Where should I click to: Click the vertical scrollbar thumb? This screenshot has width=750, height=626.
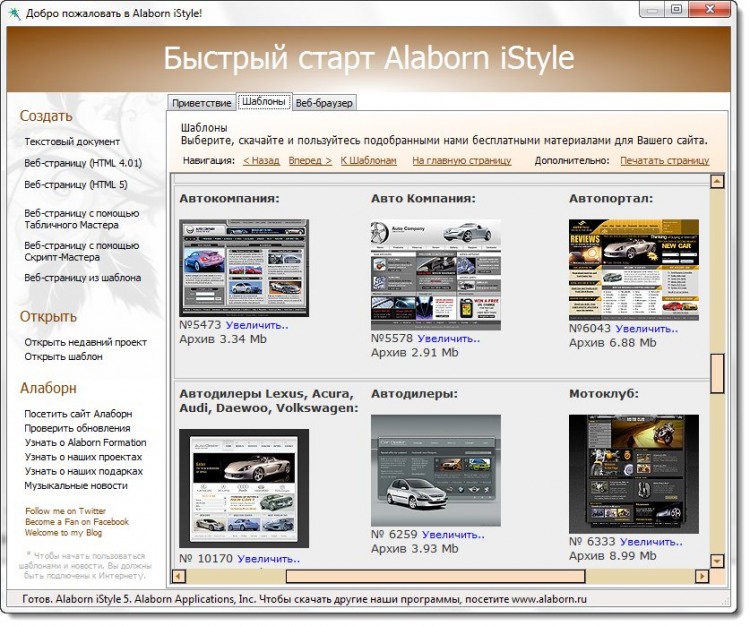(x=717, y=373)
